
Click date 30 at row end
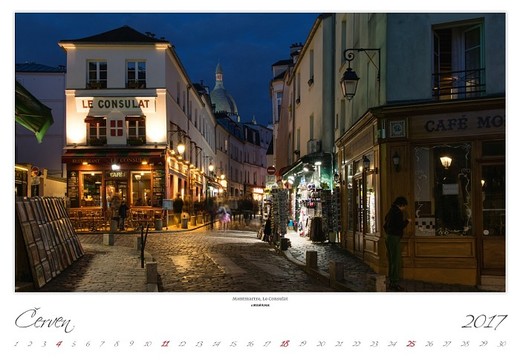(502, 344)
